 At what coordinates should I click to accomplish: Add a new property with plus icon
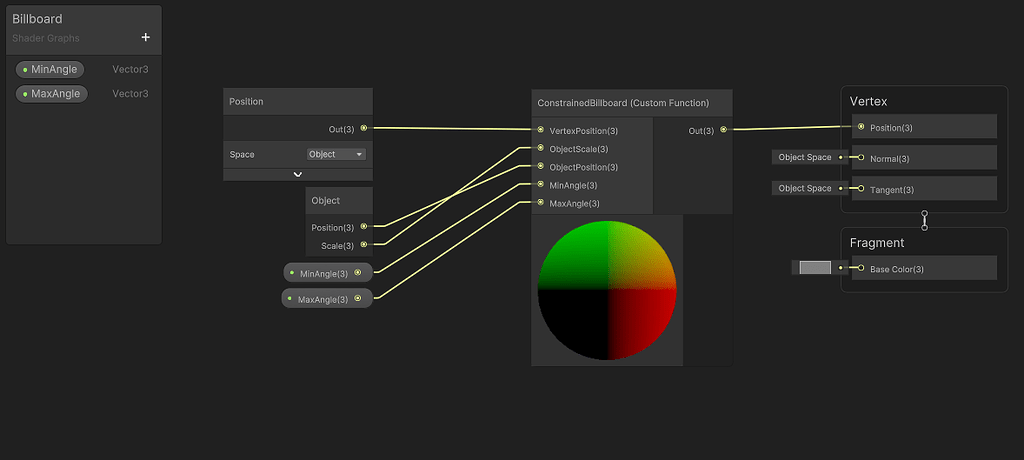(145, 37)
